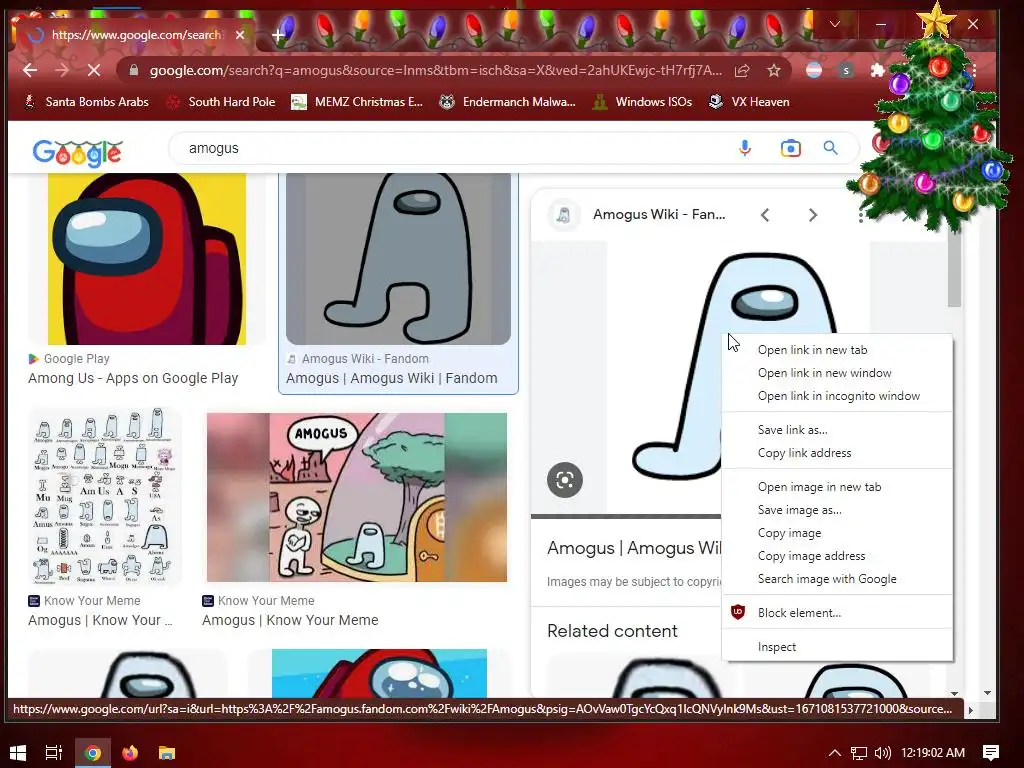Choose uBlock Block element...
Image resolution: width=1024 pixels, height=768 pixels.
click(x=837, y=613)
